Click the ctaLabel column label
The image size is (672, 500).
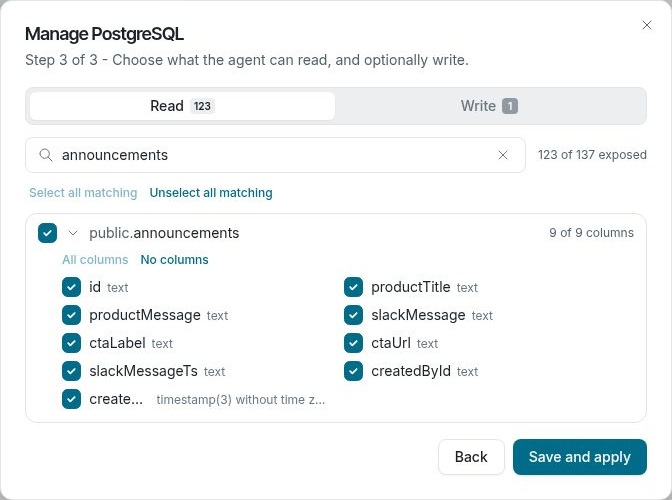(117, 343)
